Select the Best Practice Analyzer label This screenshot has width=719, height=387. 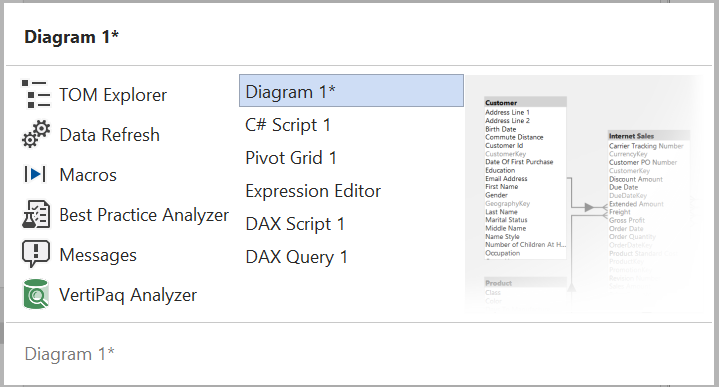click(x=144, y=215)
